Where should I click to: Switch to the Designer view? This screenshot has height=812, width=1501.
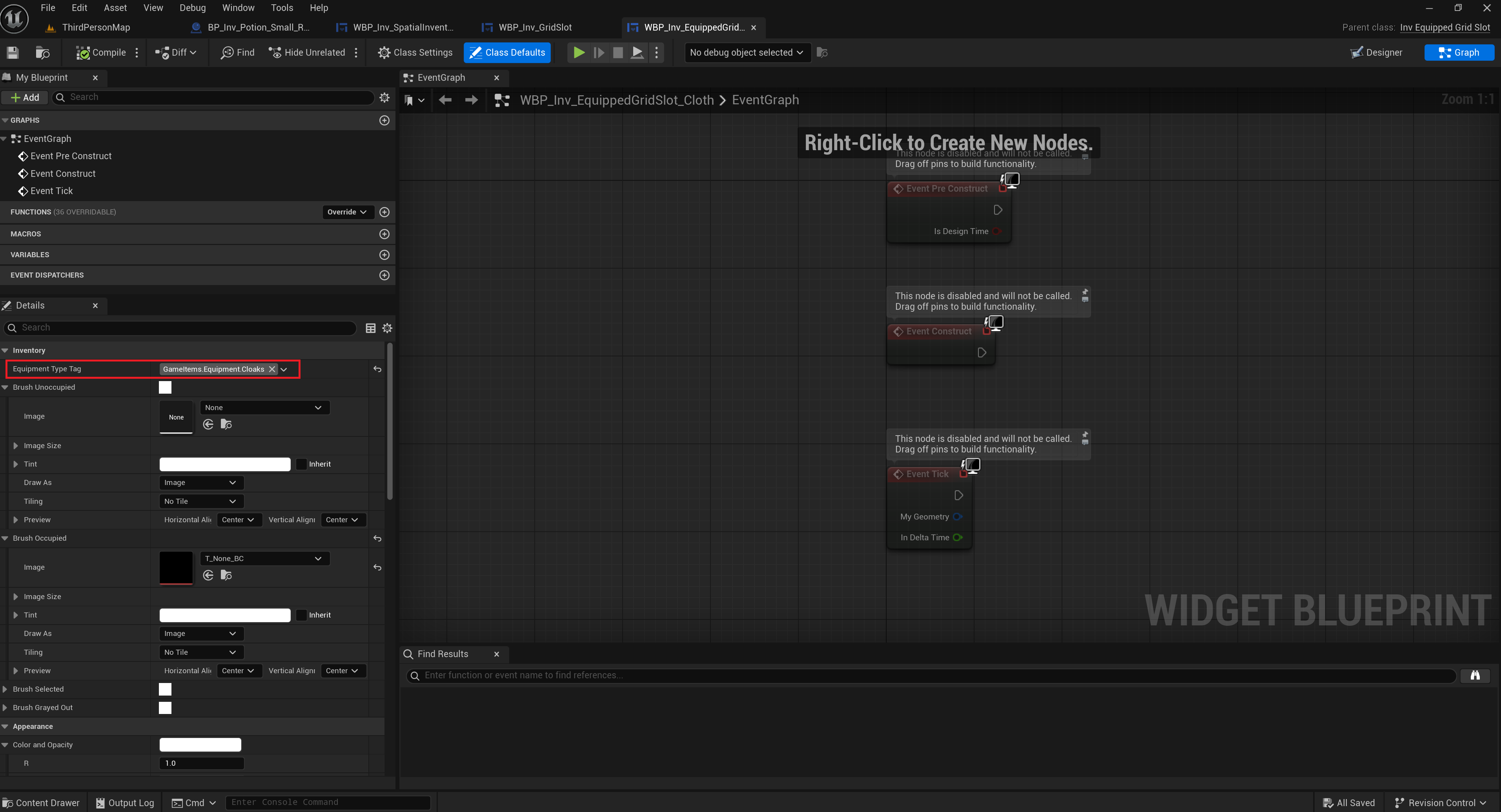click(x=1376, y=53)
